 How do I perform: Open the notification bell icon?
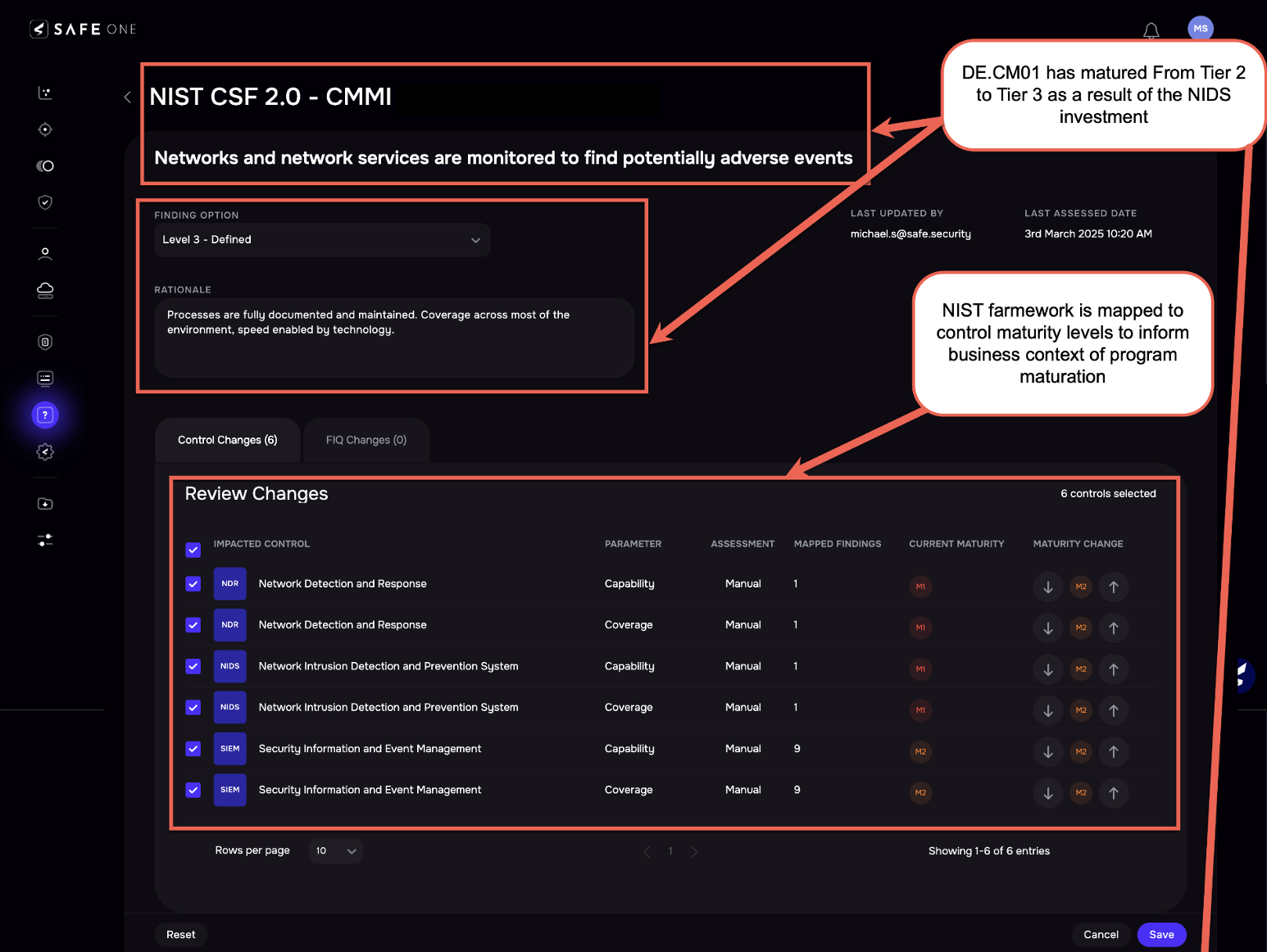tap(1151, 29)
